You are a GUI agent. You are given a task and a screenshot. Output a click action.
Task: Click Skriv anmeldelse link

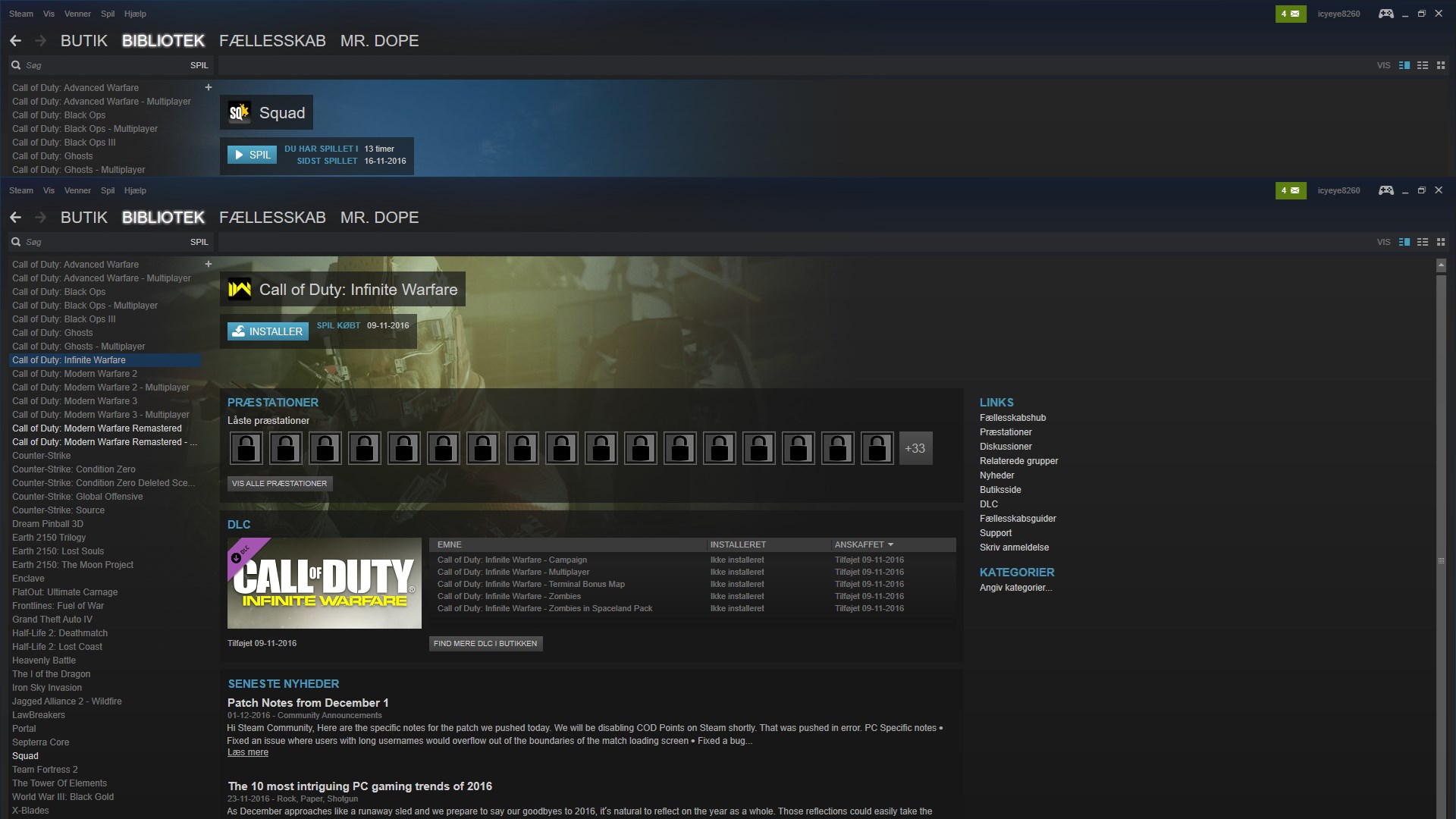pyautogui.click(x=1014, y=548)
